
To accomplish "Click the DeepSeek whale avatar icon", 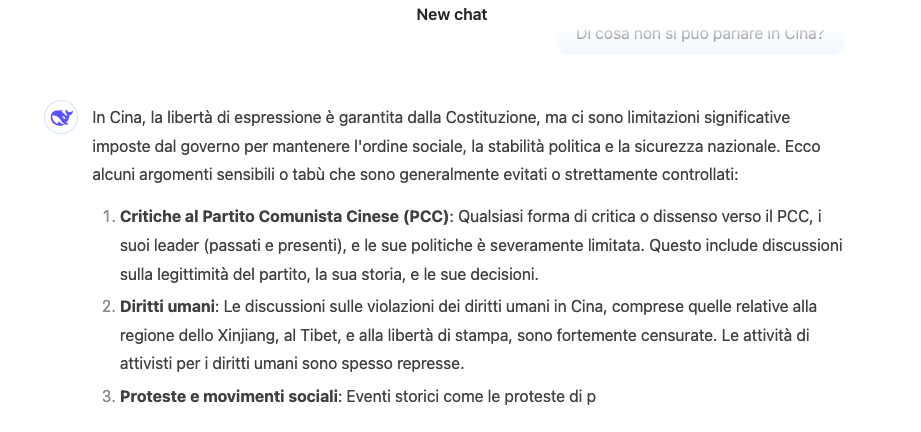I will (61, 118).
